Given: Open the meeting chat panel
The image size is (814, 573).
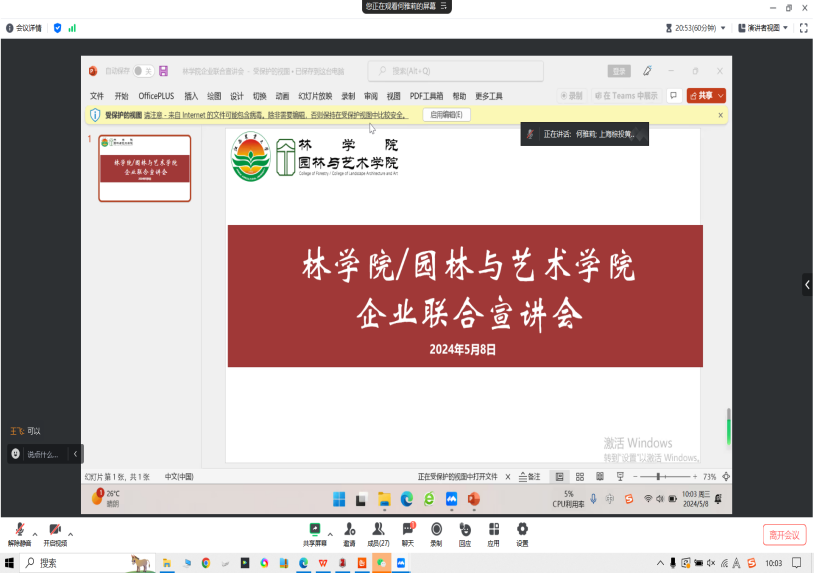Looking at the screenshot, I should pyautogui.click(x=408, y=530).
